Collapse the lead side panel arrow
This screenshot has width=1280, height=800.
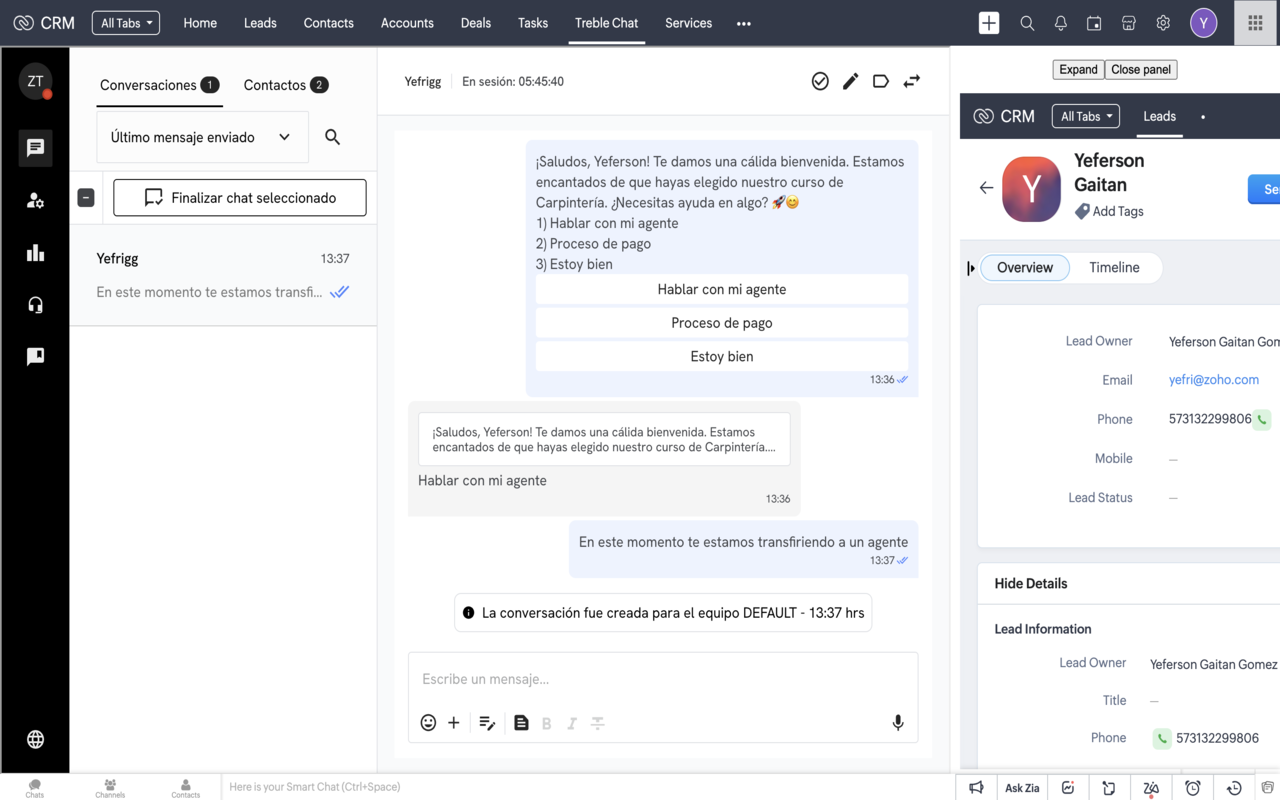[x=971, y=268]
